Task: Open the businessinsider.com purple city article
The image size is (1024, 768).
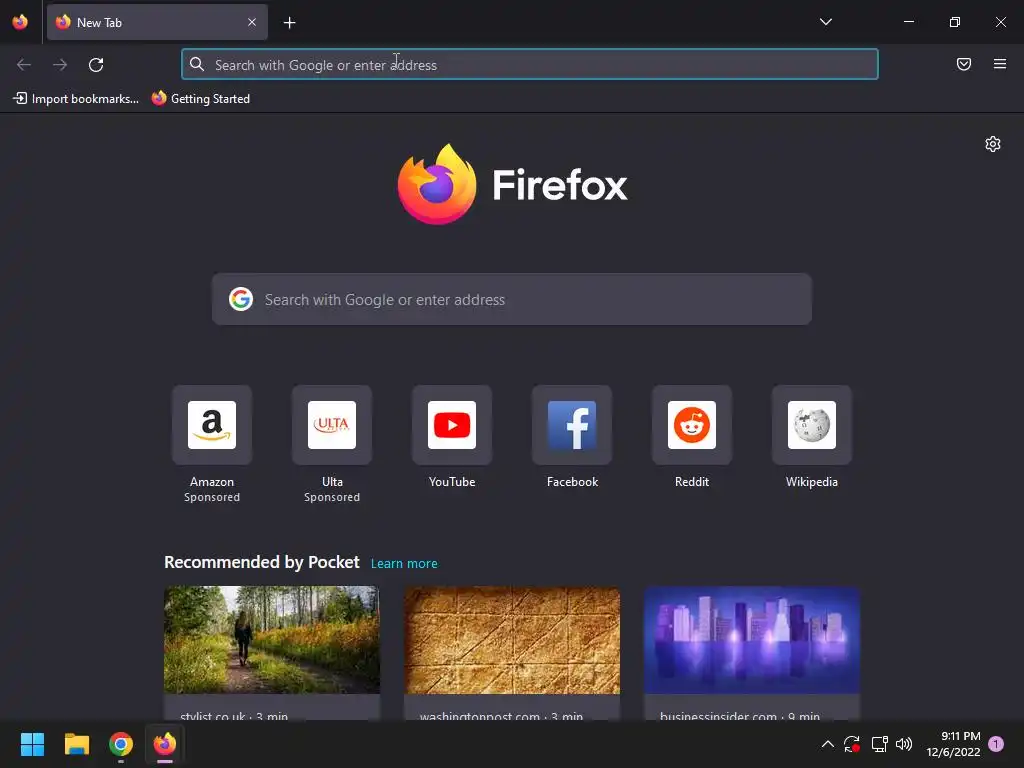Action: [752, 653]
